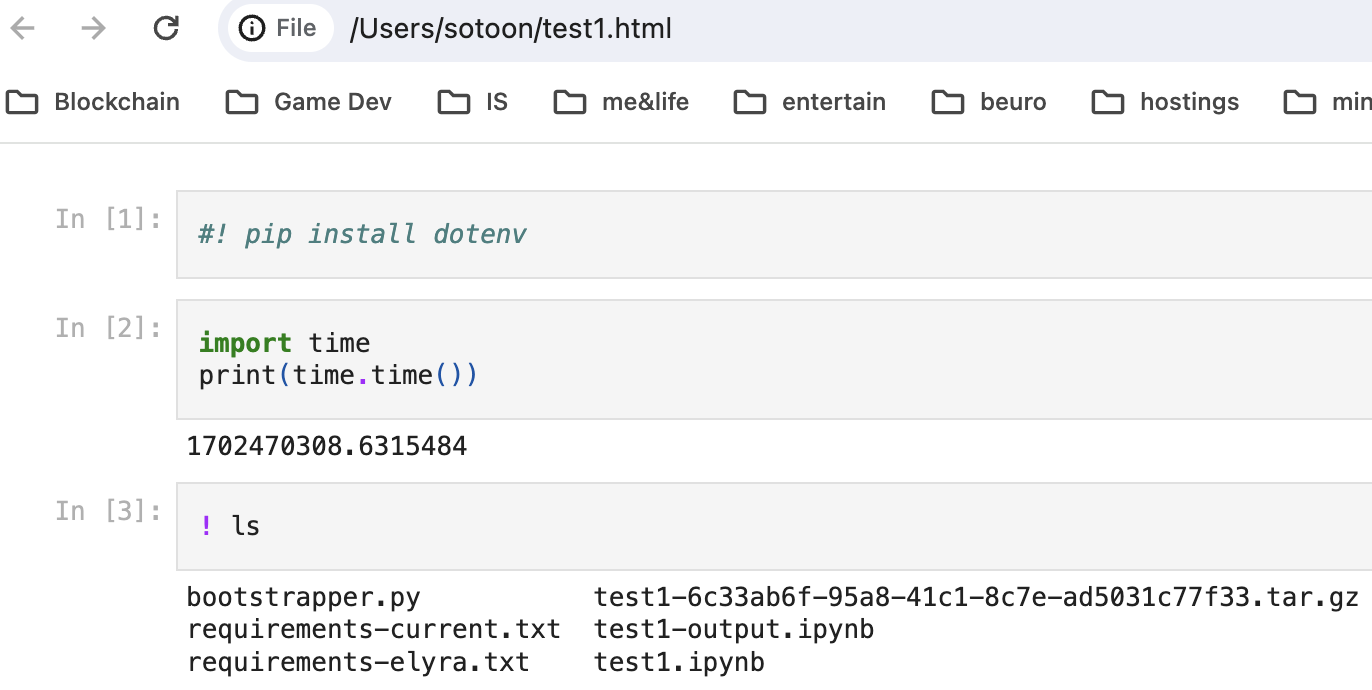Click the In [2] cell prompt label
This screenshot has height=690, width=1372.
click(108, 328)
